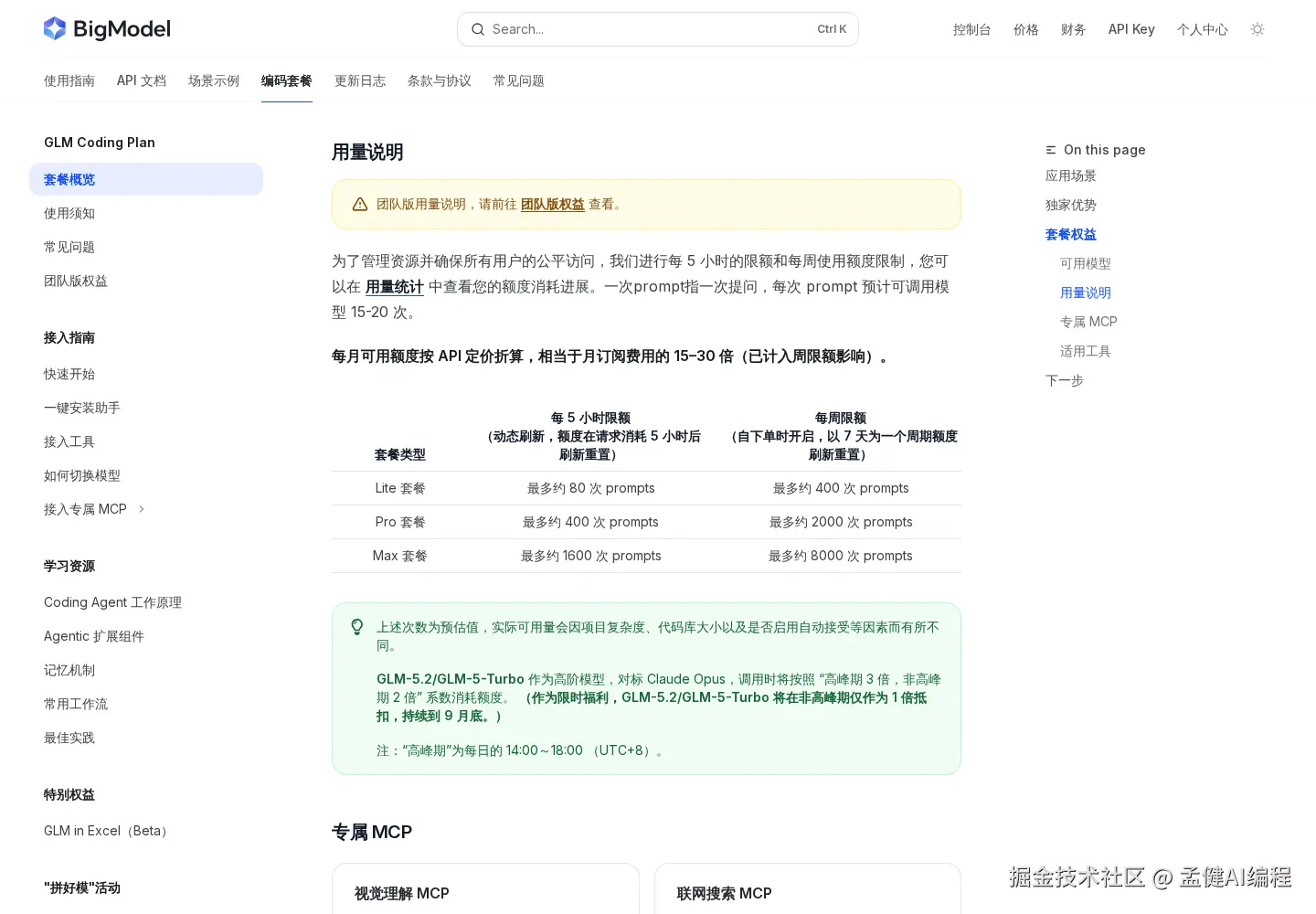The width and height of the screenshot is (1316, 914).
Task: Click the 用量统计 link in paragraph
Action: [x=395, y=287]
